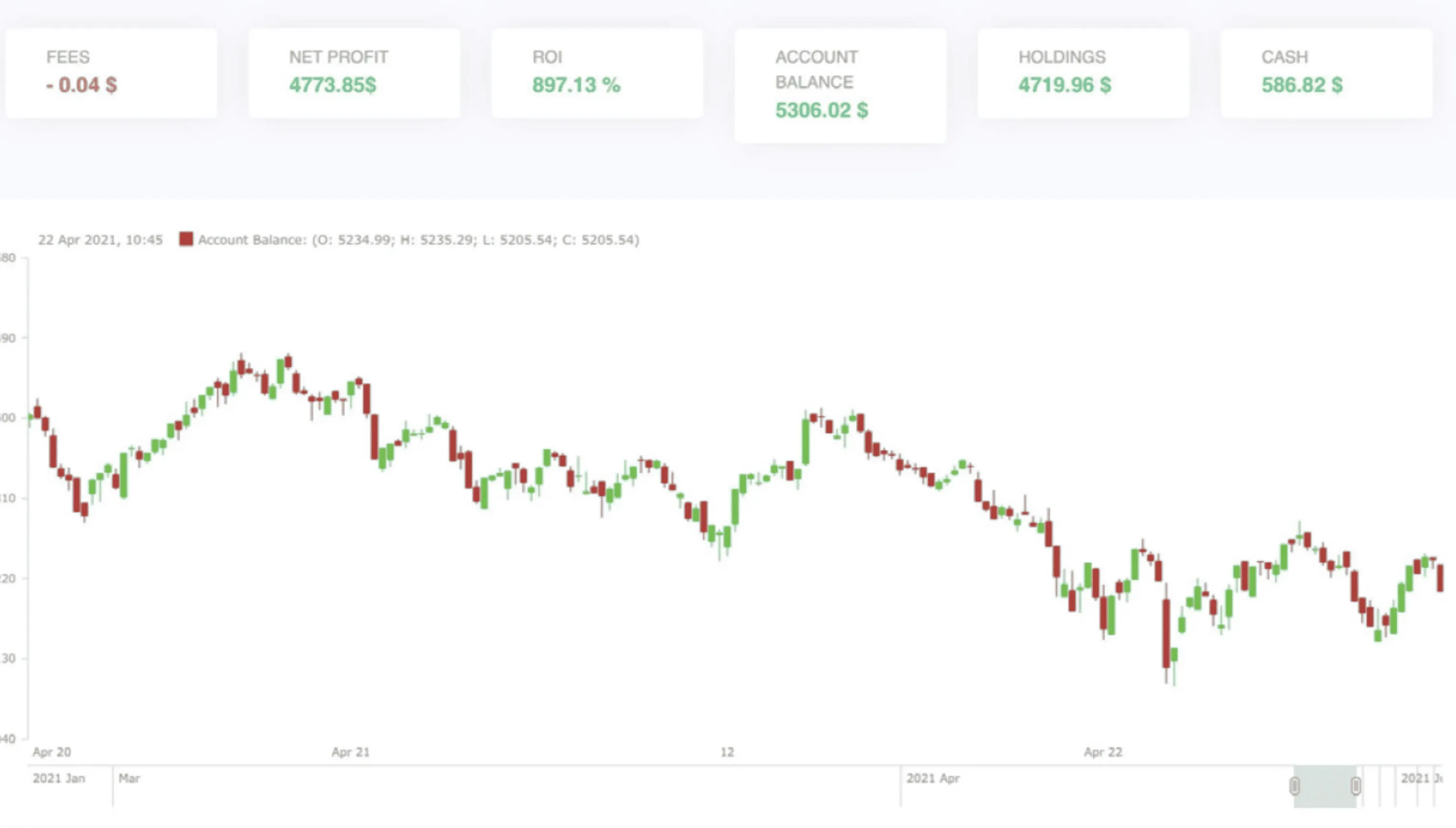Click the right range selector handle
This screenshot has width=1456, height=828.
[1356, 786]
